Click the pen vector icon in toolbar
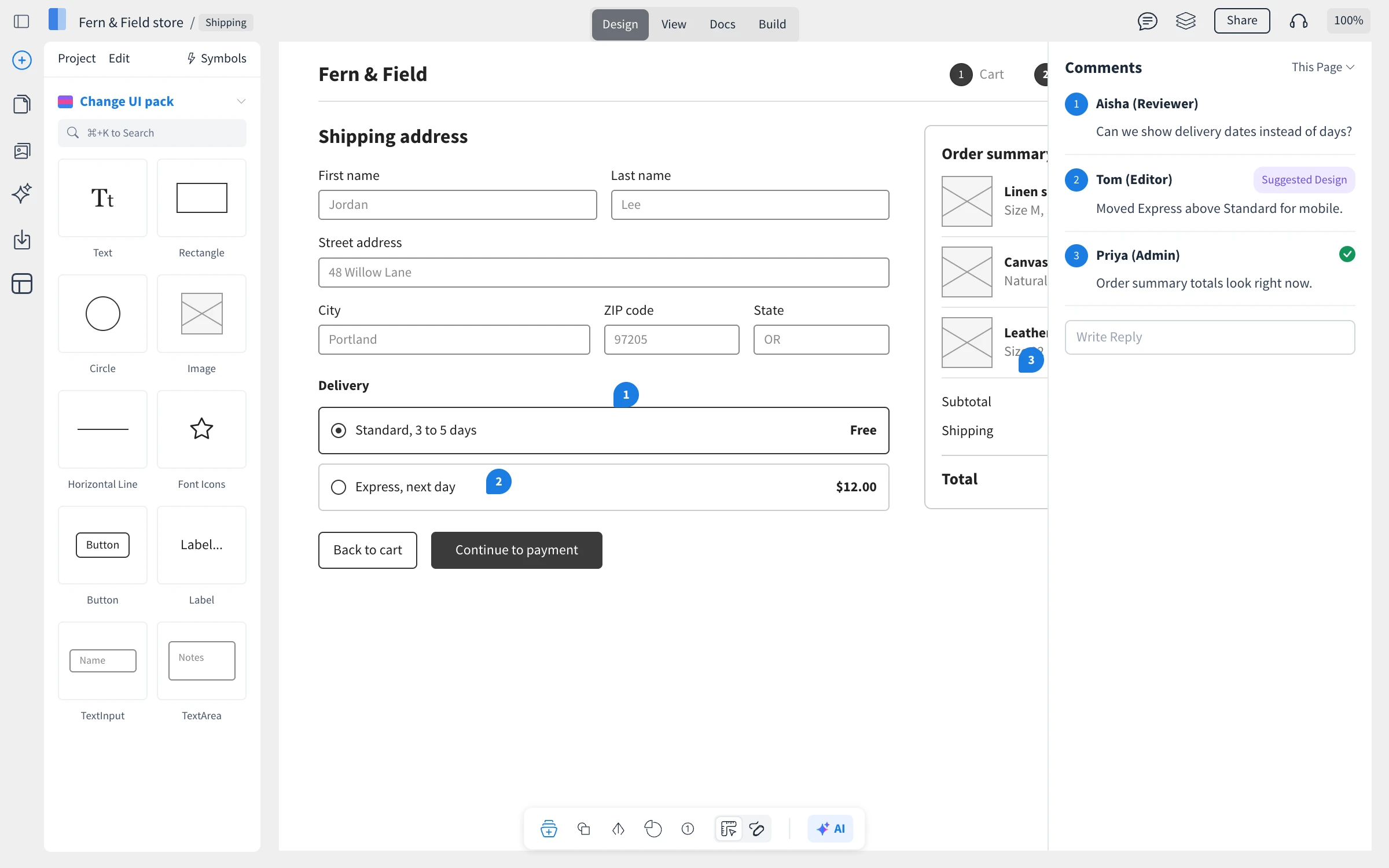This screenshot has width=1389, height=868. [x=618, y=829]
